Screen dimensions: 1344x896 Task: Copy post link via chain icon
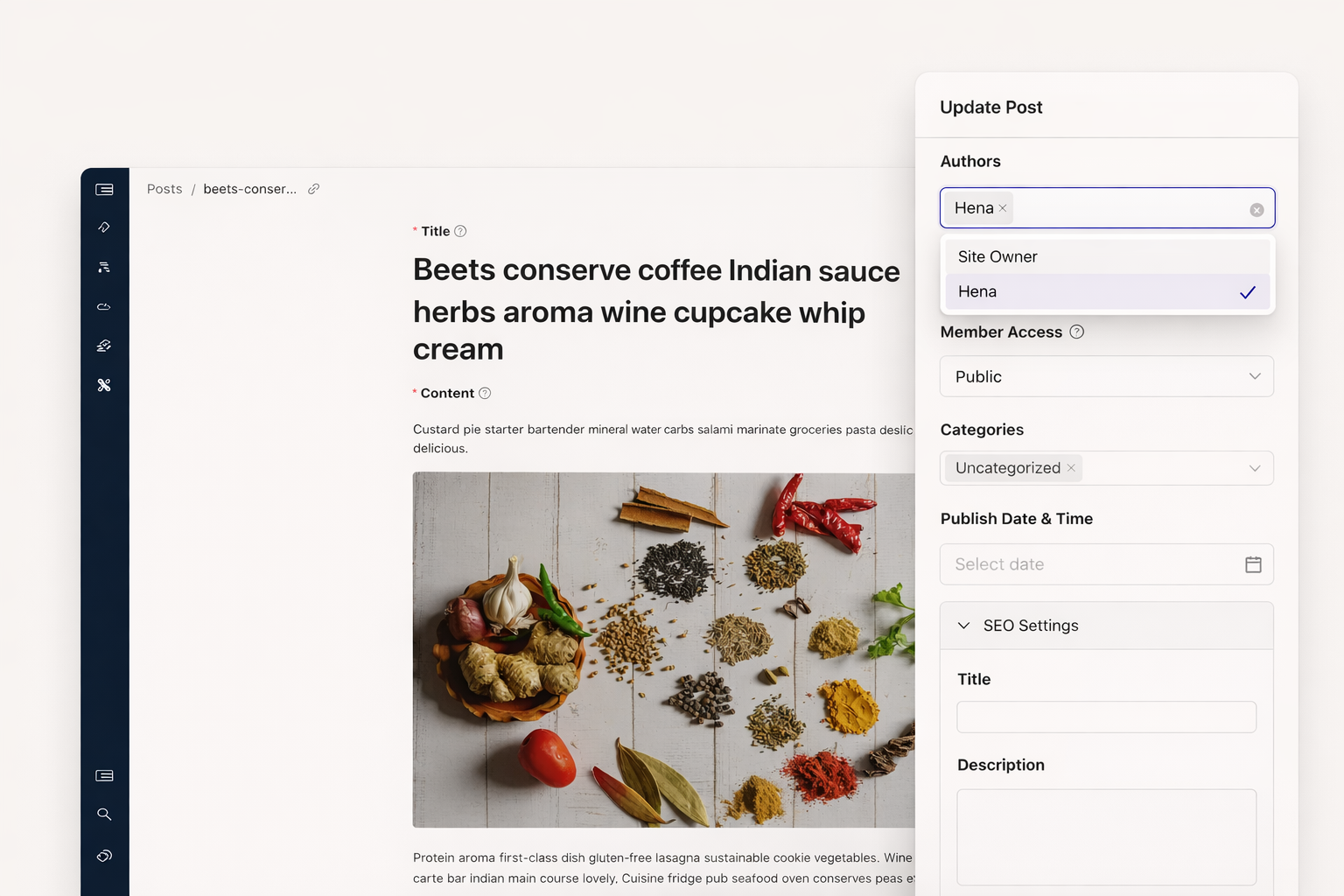(x=313, y=189)
